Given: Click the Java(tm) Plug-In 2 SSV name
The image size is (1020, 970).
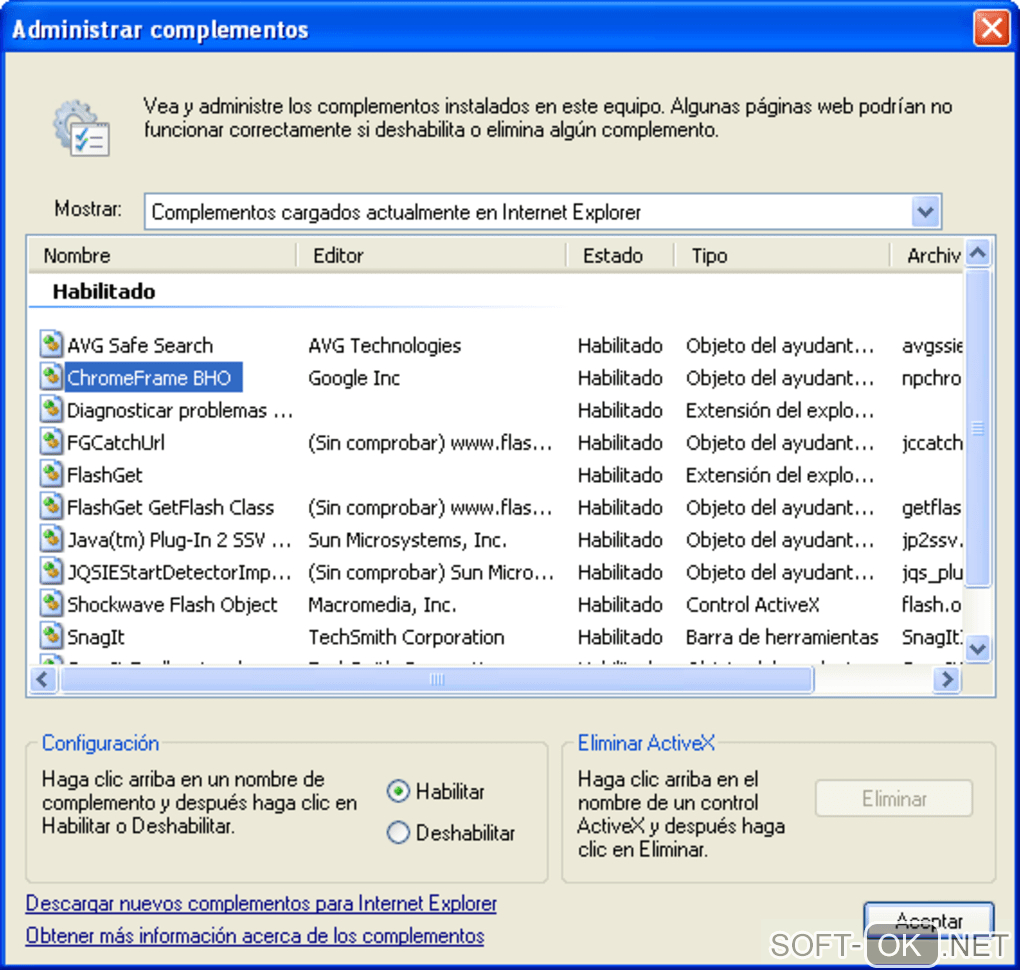Looking at the screenshot, I should point(180,540).
